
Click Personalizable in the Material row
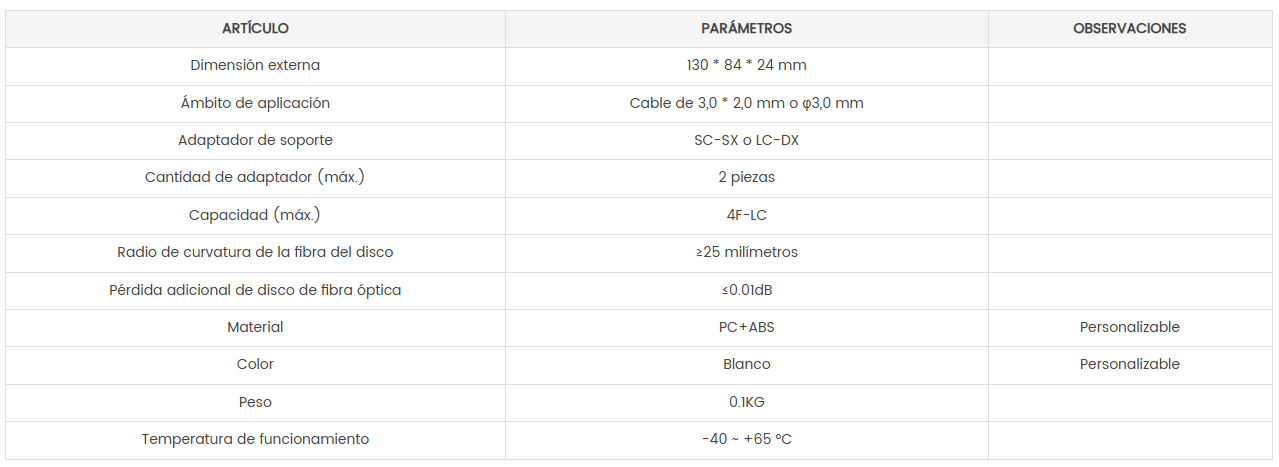1129,327
